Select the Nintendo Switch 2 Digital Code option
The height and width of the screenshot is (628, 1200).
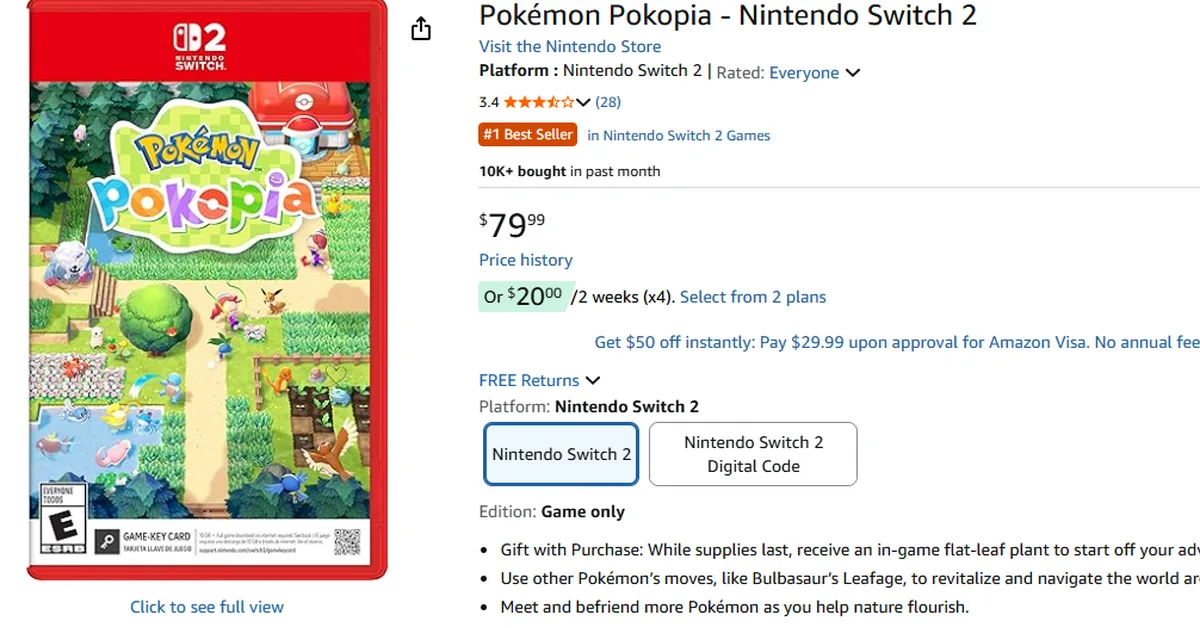click(x=752, y=454)
